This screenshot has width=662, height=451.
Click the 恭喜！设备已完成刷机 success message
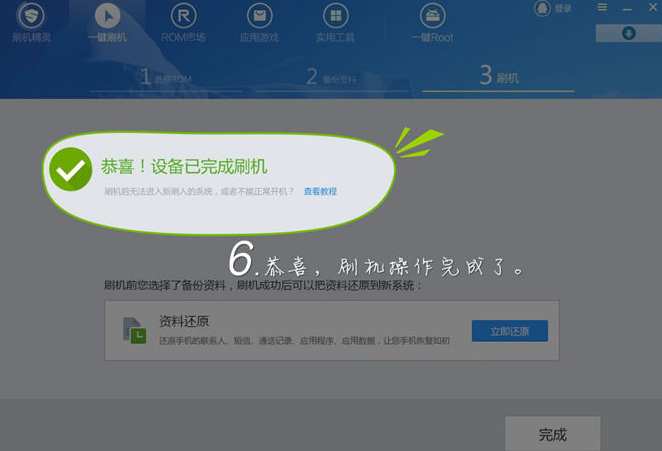[184, 166]
